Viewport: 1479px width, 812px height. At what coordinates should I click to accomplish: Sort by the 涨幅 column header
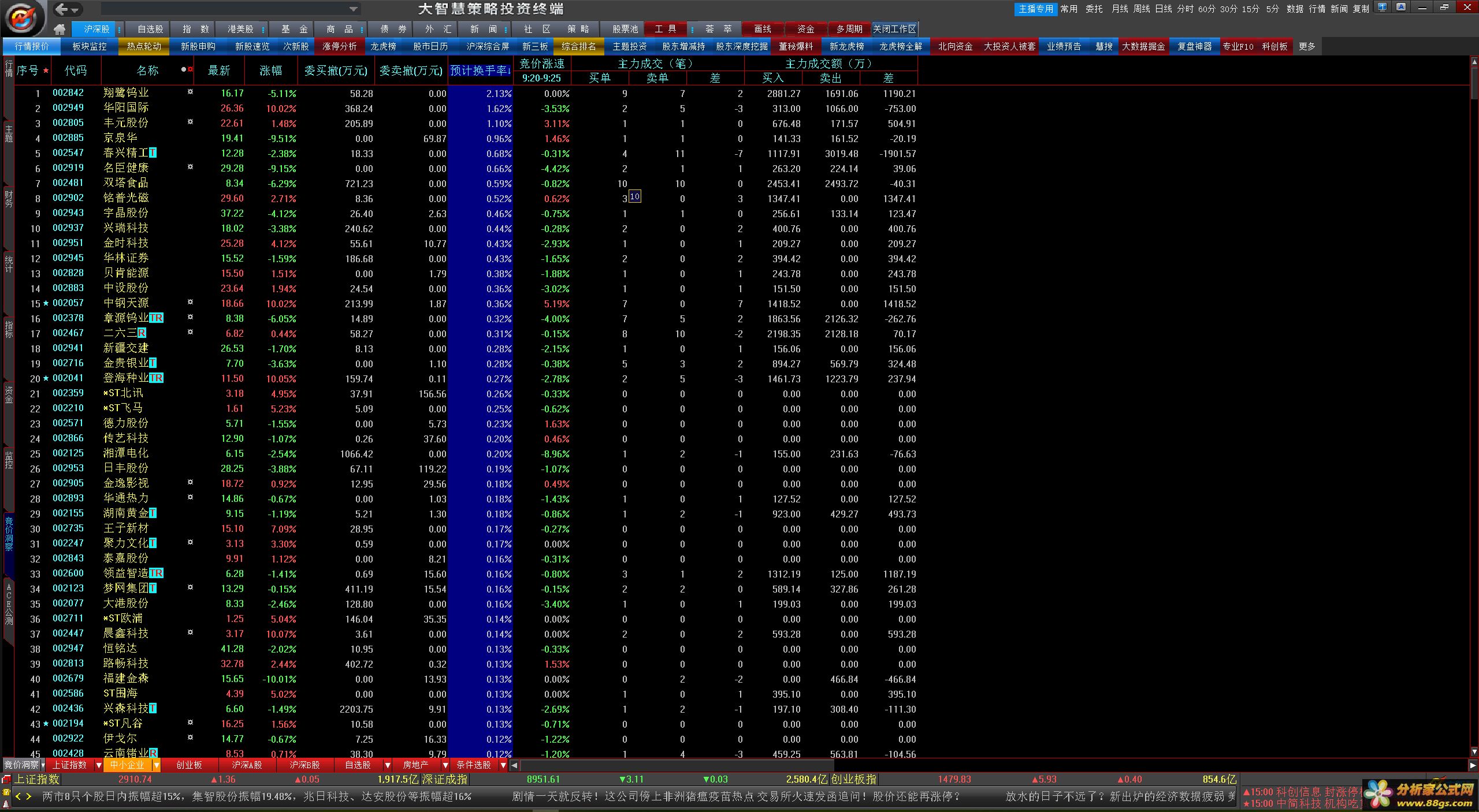(x=270, y=70)
